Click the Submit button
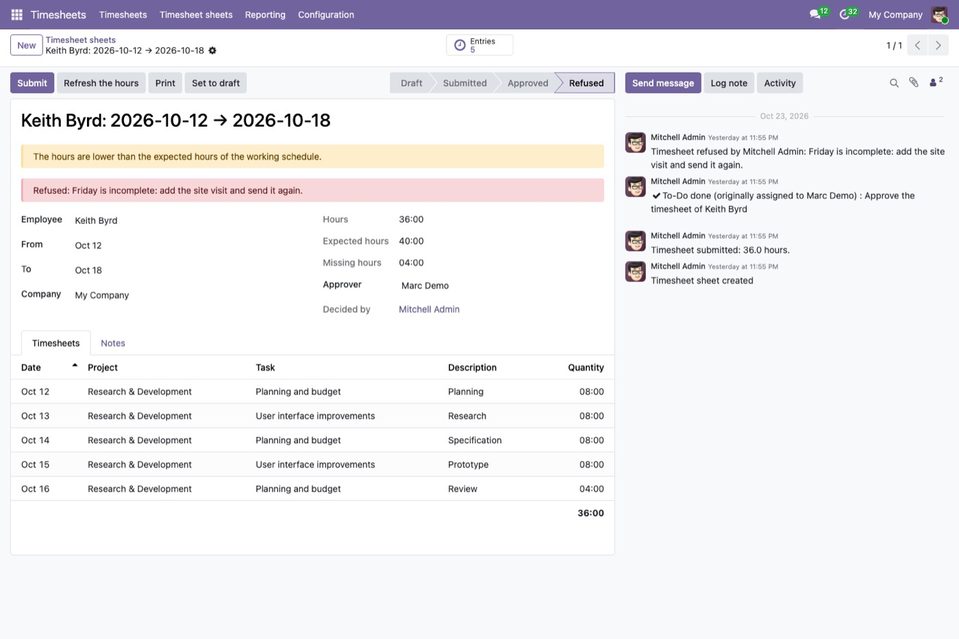The width and height of the screenshot is (959, 639). tap(32, 83)
